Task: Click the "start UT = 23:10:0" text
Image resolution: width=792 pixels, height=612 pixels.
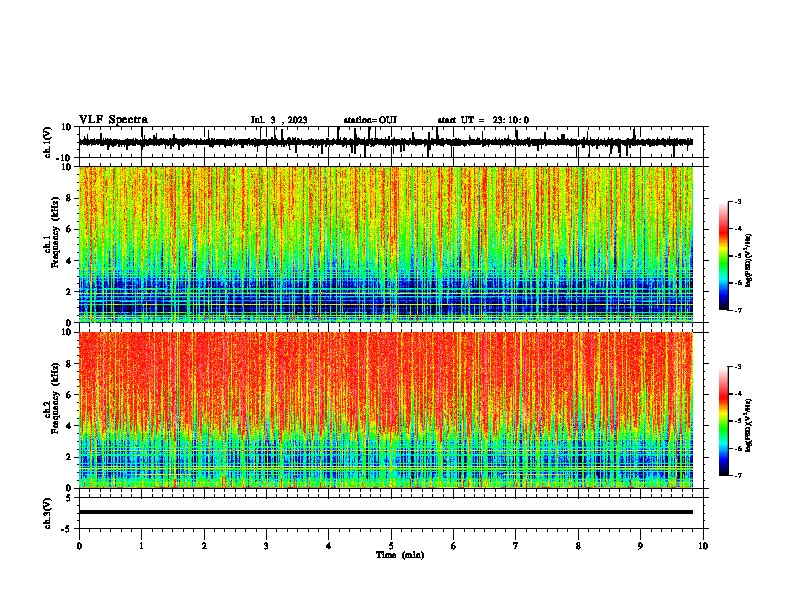Action: [x=483, y=120]
